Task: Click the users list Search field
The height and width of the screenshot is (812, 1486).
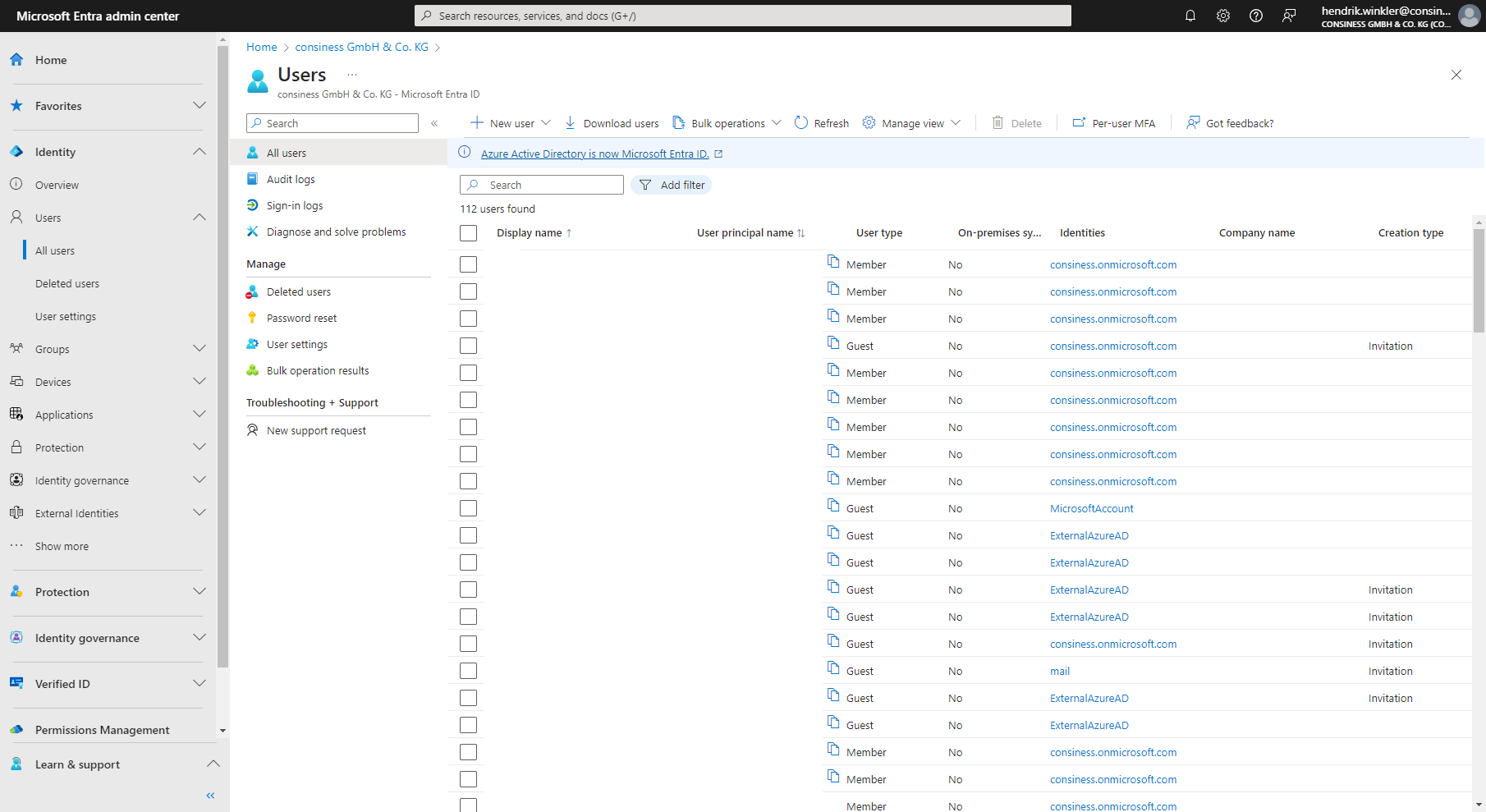Action: (542, 185)
